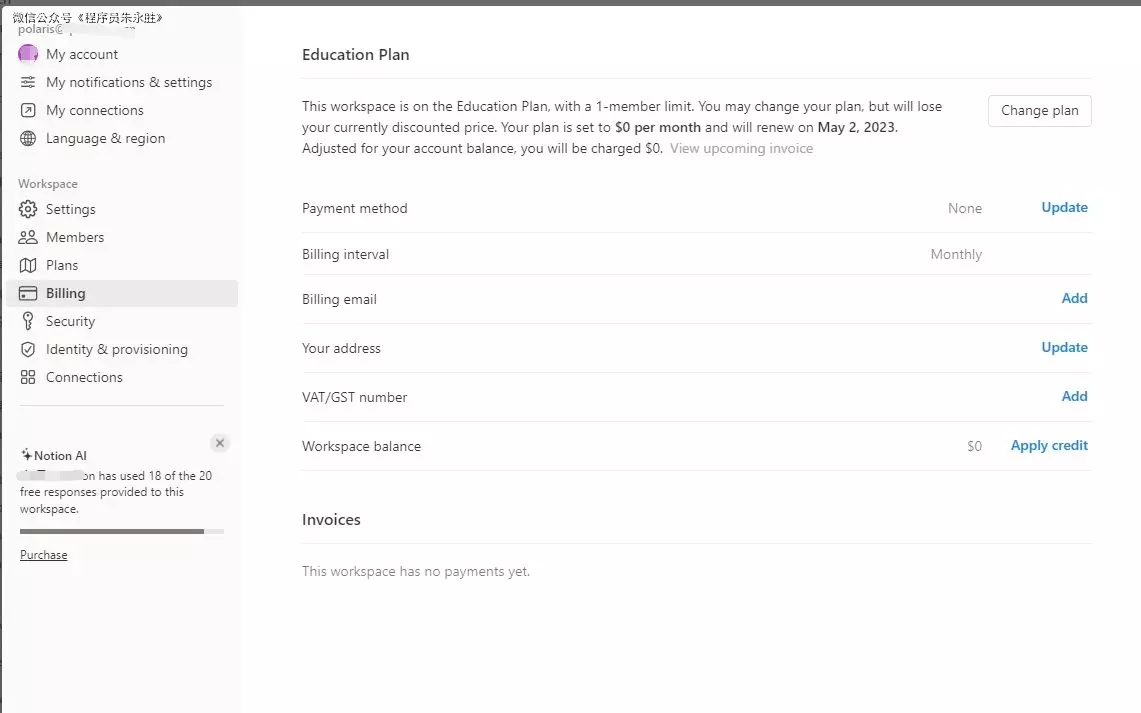1141x713 pixels.
Task: Update the payment method
Action: pyautogui.click(x=1064, y=208)
